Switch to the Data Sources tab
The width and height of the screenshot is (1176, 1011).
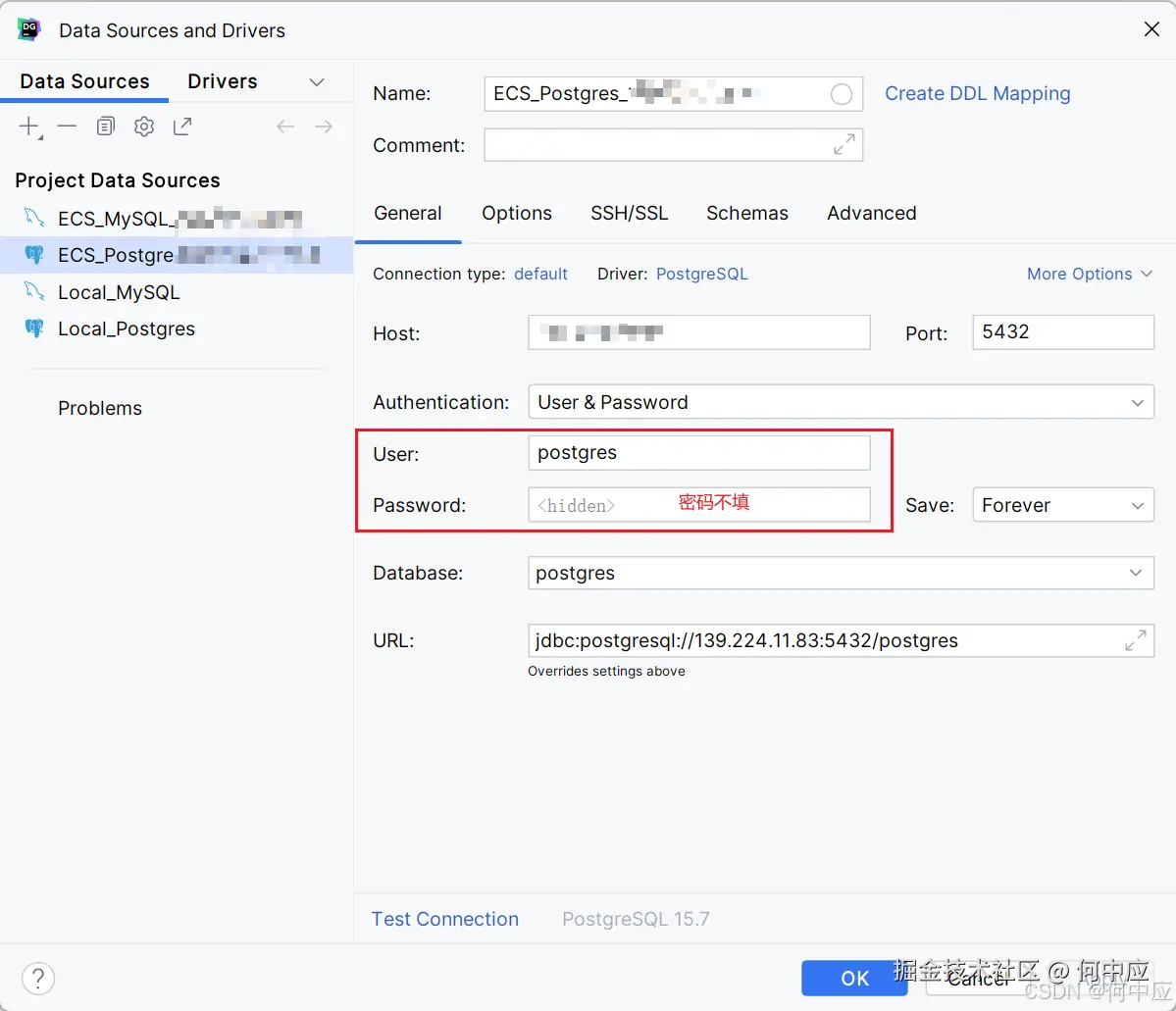pyautogui.click(x=84, y=81)
